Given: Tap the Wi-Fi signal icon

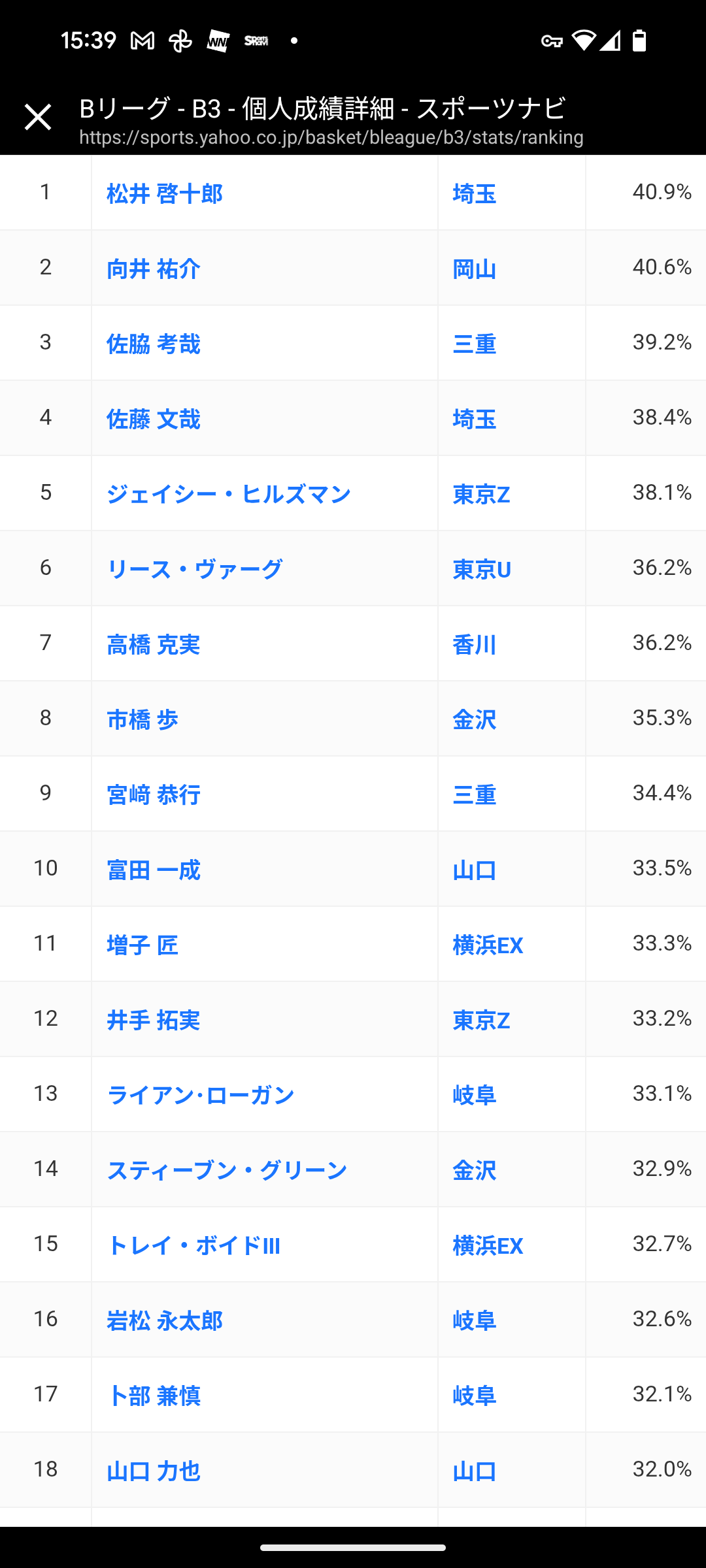Looking at the screenshot, I should click(583, 41).
